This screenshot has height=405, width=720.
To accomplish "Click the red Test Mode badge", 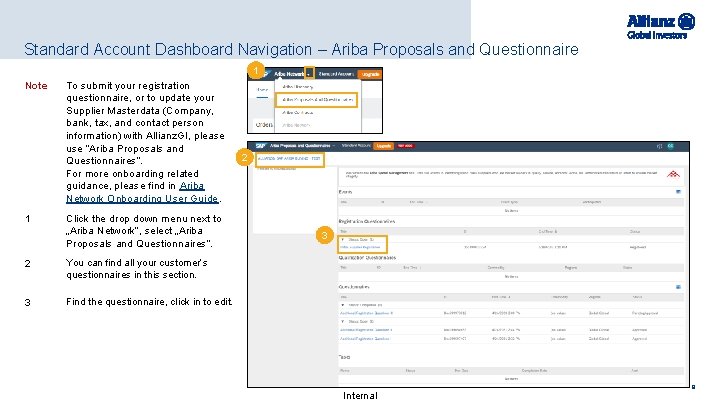I will (405, 146).
